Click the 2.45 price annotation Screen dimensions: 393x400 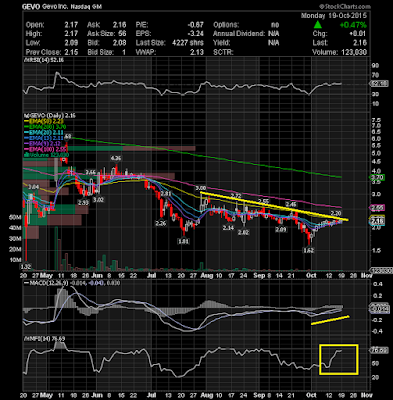coord(291,204)
